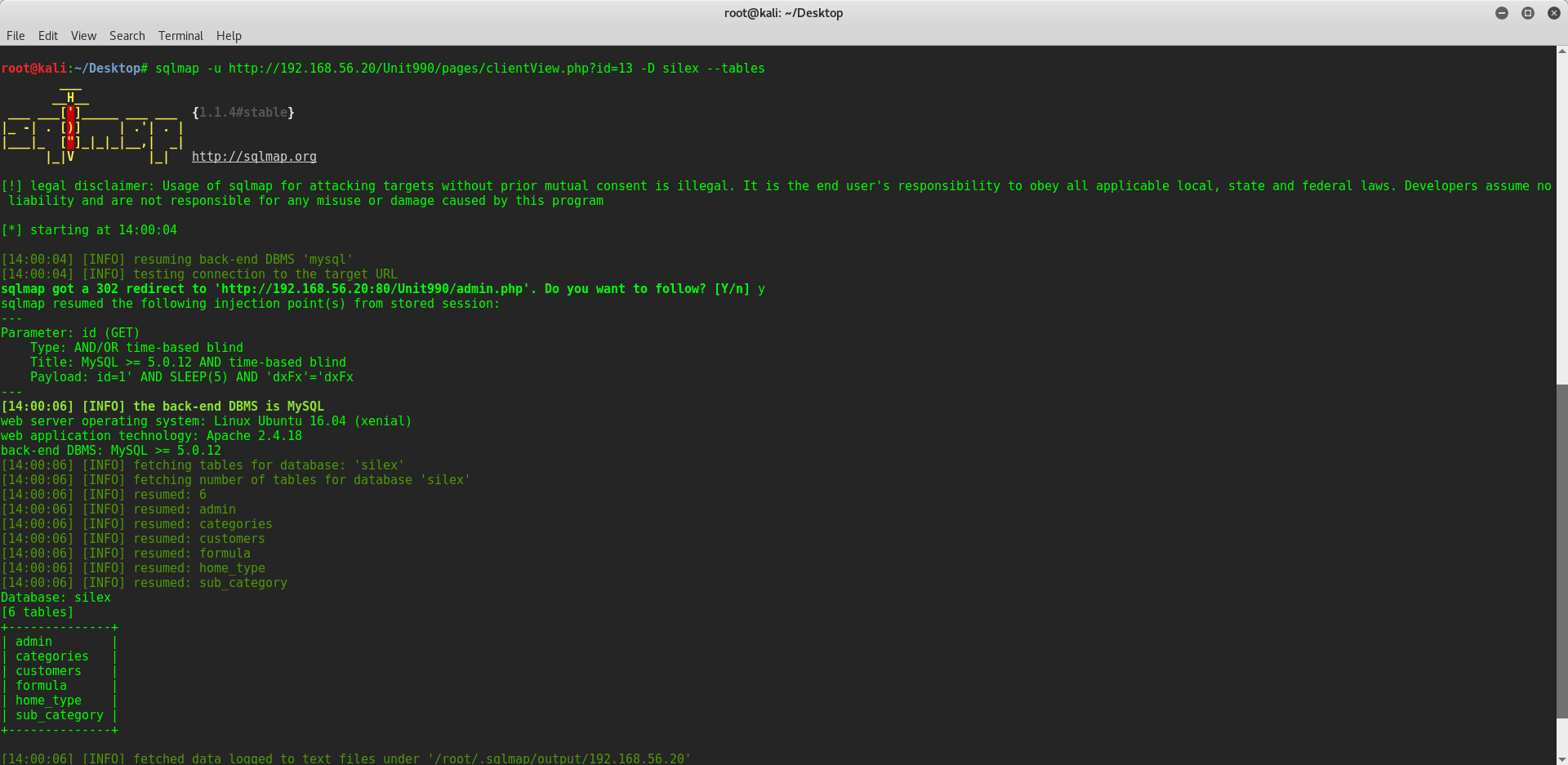The height and width of the screenshot is (765, 1568).
Task: Open the Help menu
Action: [x=229, y=36]
